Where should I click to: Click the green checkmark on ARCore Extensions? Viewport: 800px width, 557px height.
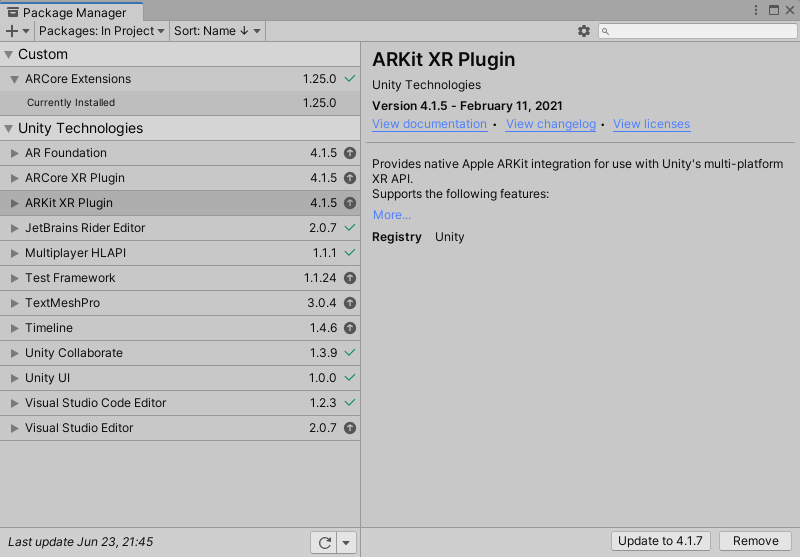pos(349,79)
